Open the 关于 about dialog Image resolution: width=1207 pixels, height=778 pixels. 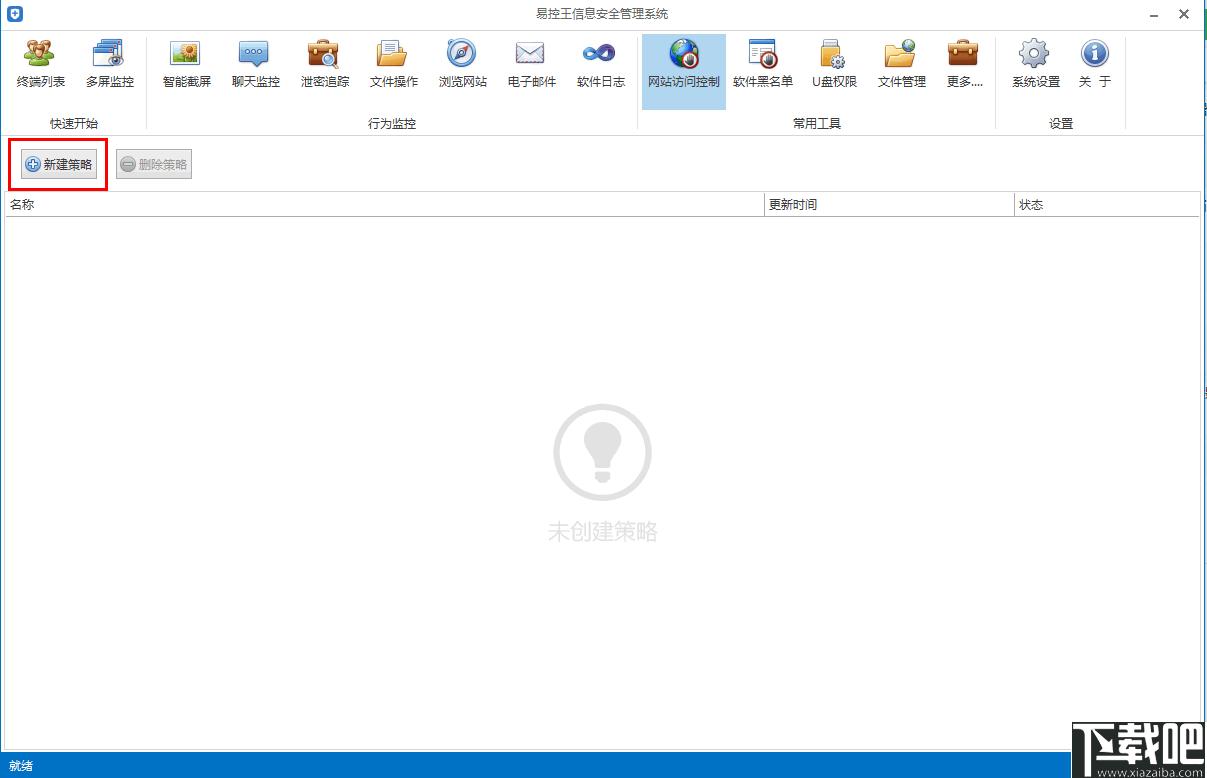click(1095, 65)
